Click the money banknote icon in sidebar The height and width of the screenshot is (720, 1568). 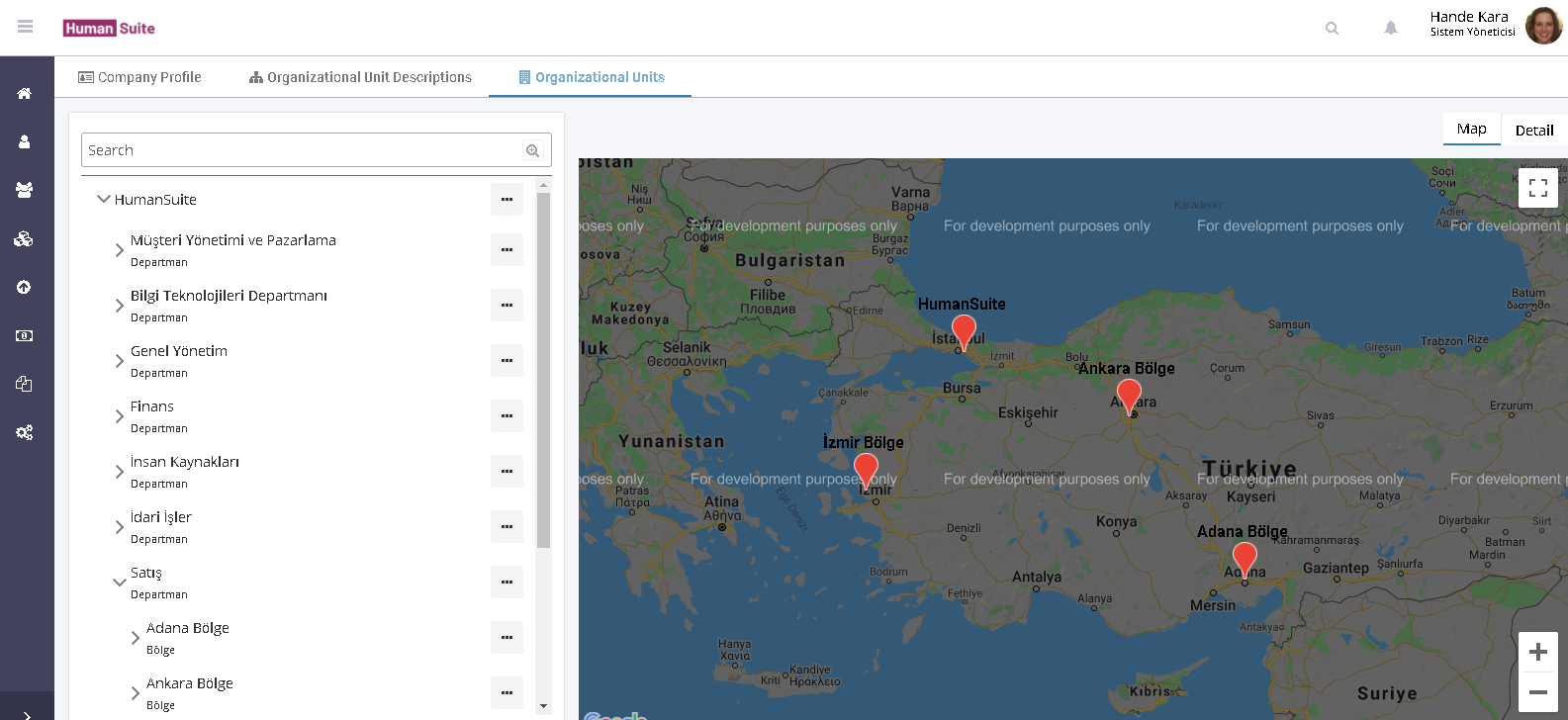(25, 336)
